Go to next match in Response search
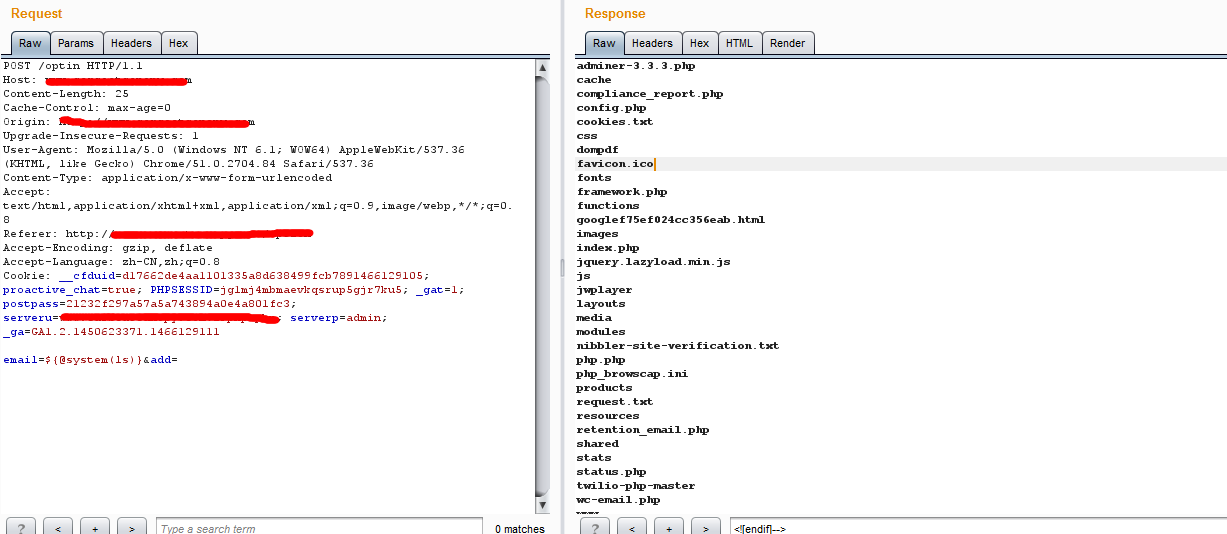The width and height of the screenshot is (1227, 534). point(705,527)
